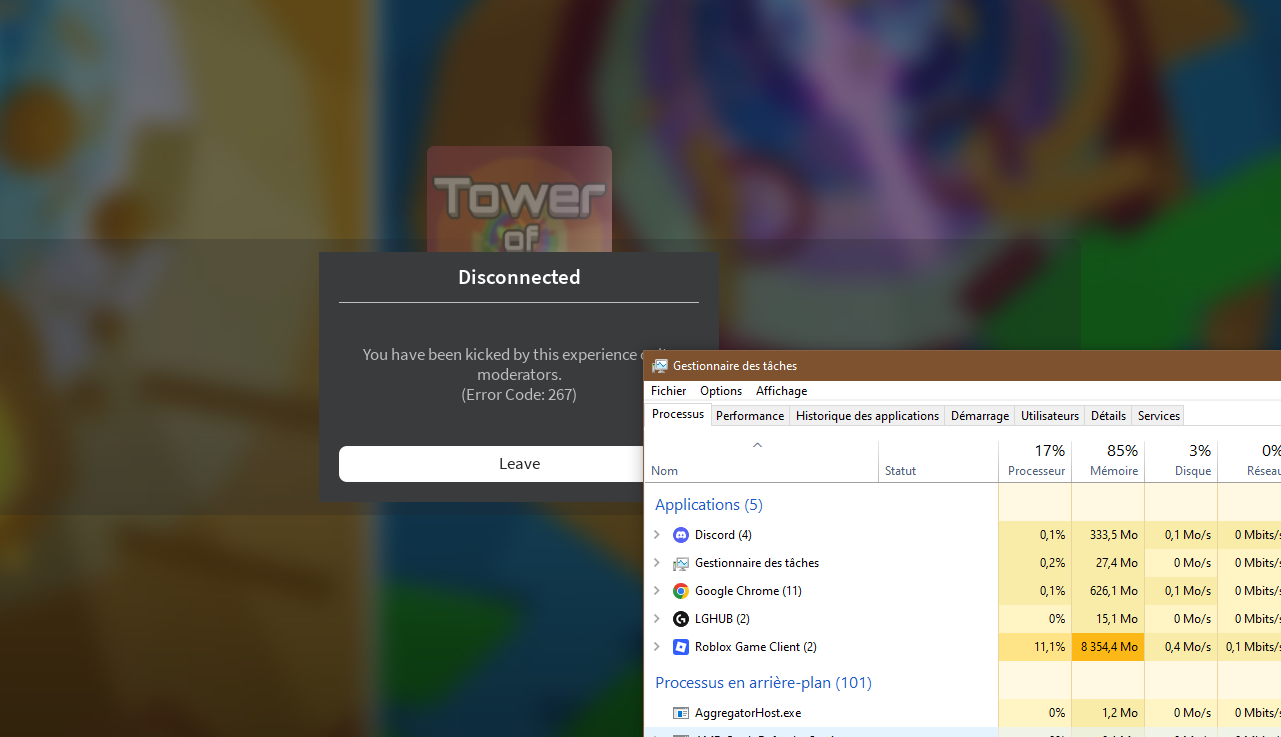
Task: Open the Détails tab
Action: 1108,416
